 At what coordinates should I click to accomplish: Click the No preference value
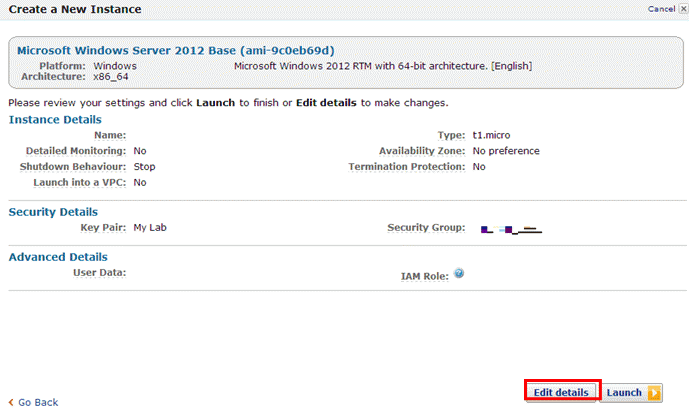tap(506, 151)
